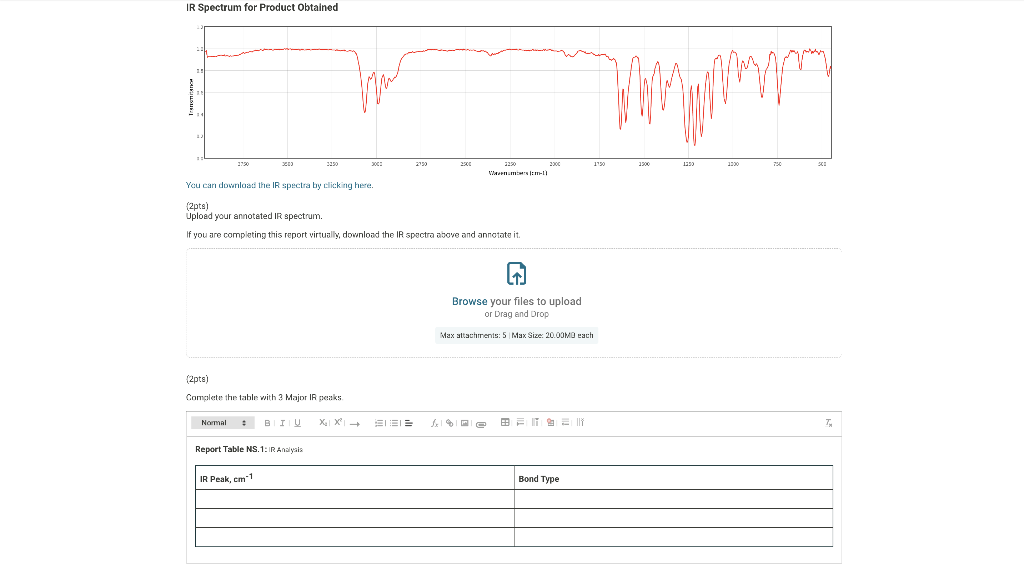Click the attachment paperclip icon
The width and height of the screenshot is (1024, 570).
coord(481,424)
